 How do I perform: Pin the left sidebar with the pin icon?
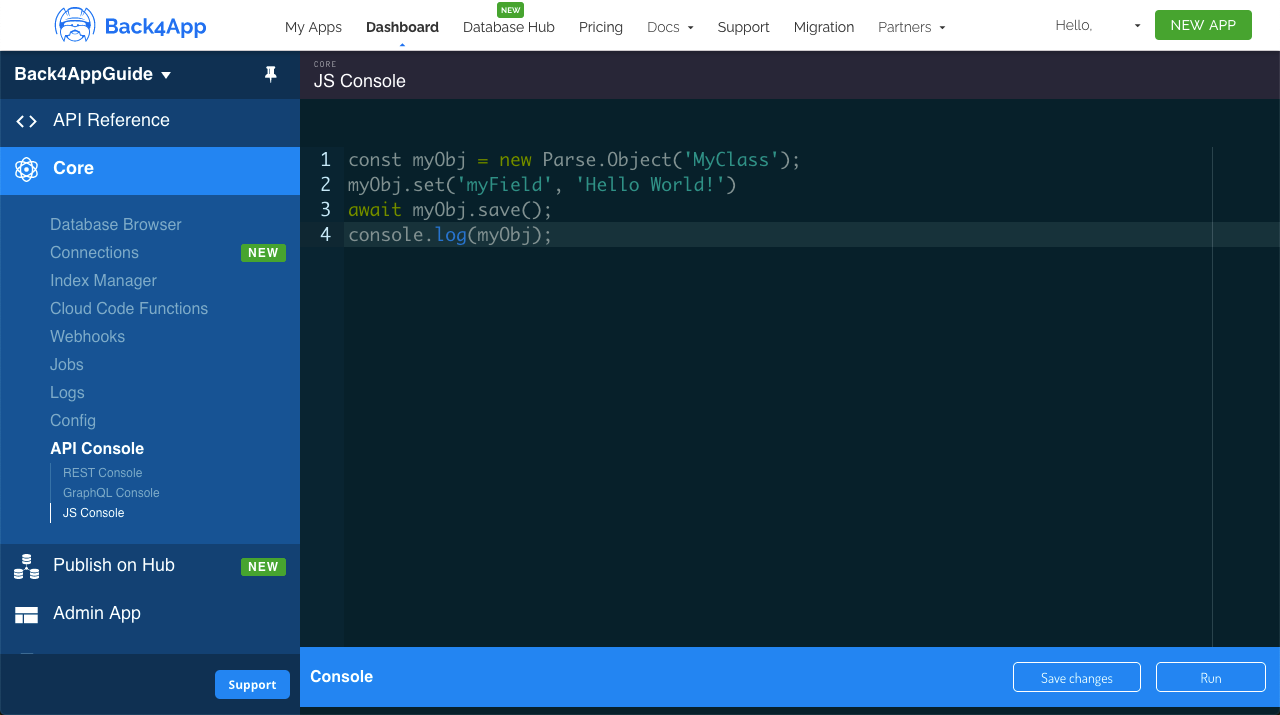coord(270,74)
